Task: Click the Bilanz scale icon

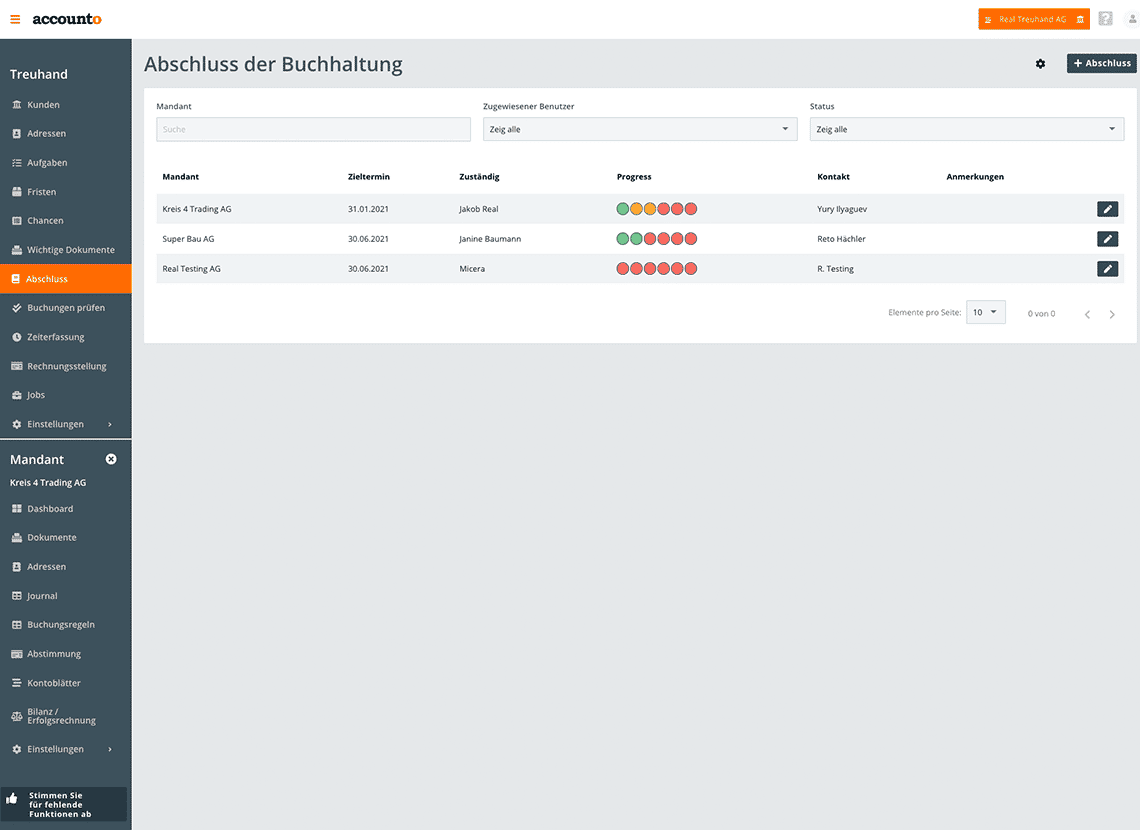Action: (x=17, y=716)
